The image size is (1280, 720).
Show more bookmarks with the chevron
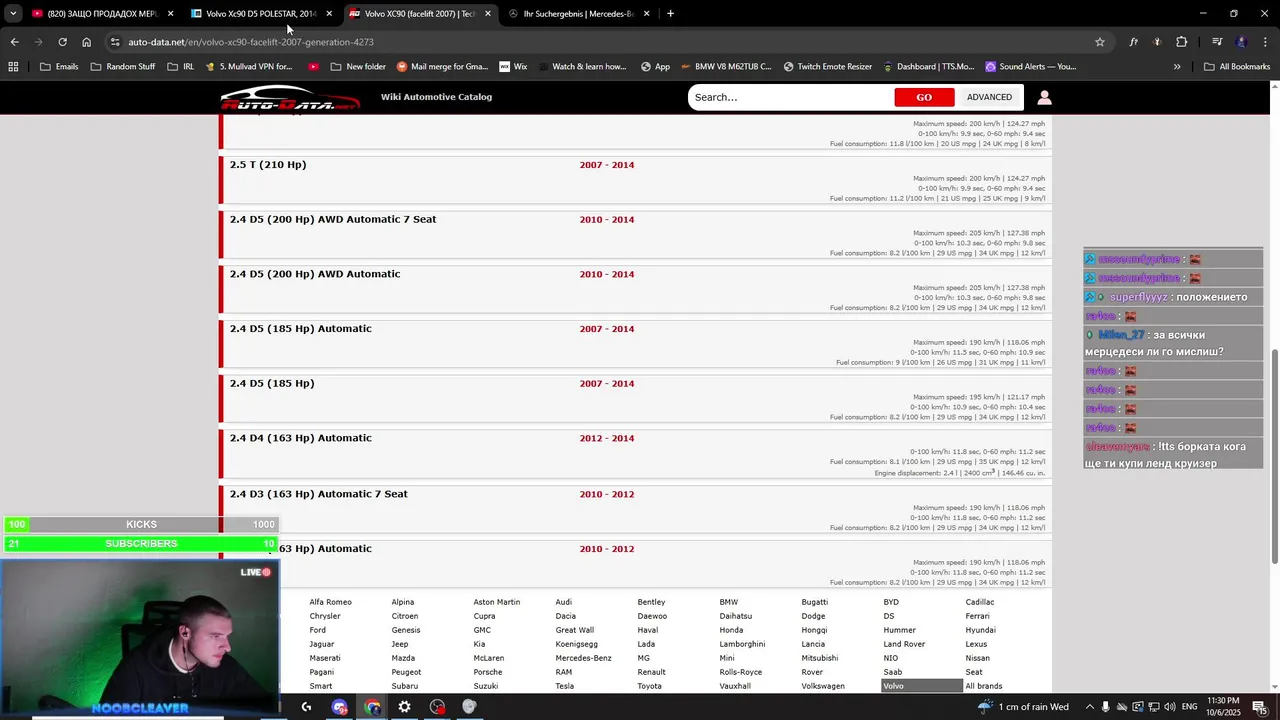1177,67
